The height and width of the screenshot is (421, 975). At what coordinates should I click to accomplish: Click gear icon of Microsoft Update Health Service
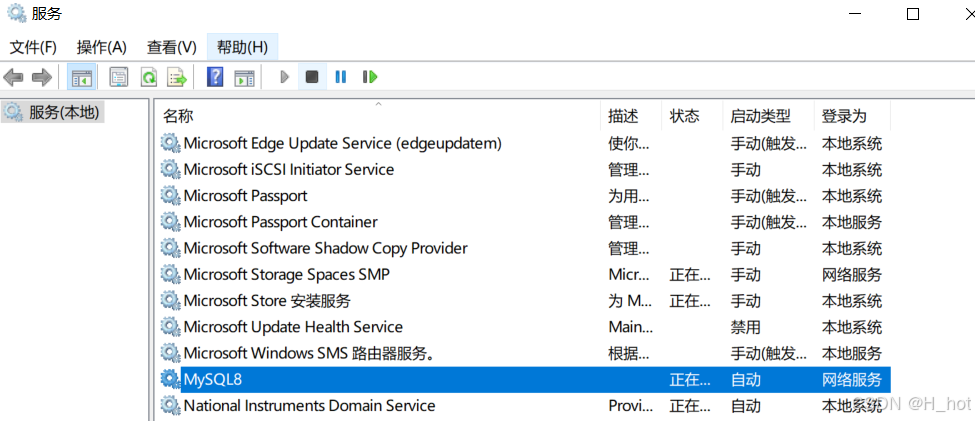click(x=169, y=326)
